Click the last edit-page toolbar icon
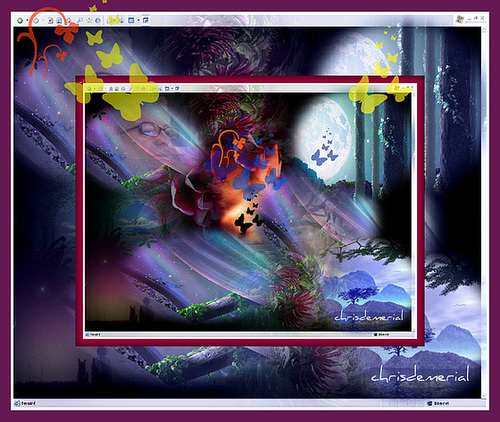Screen dimensions: 500x422 [146, 21]
